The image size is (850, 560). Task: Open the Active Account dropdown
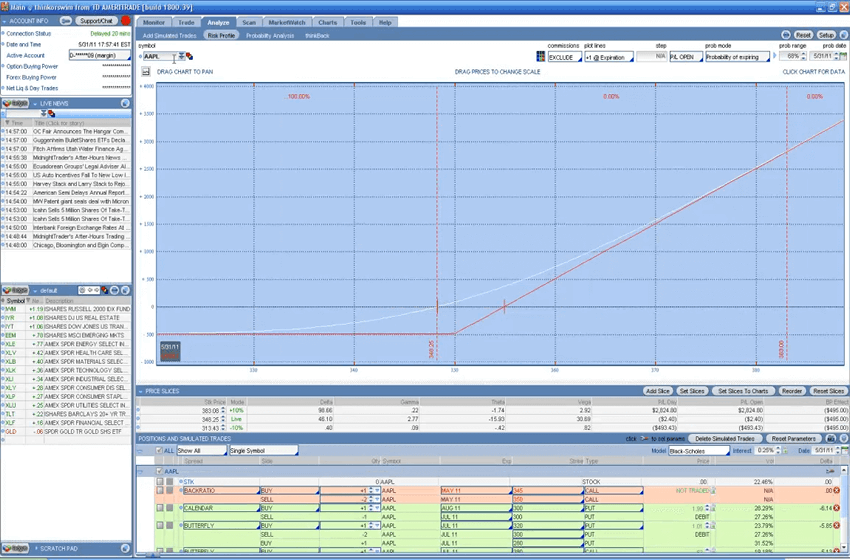(100, 55)
